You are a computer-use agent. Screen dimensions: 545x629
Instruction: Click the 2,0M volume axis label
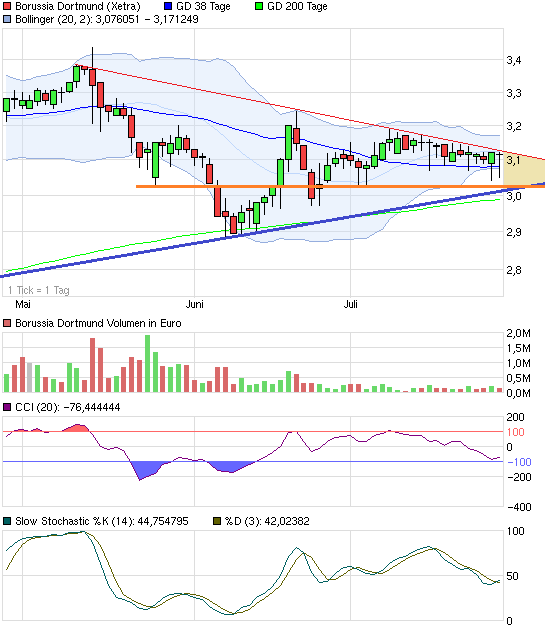519,333
